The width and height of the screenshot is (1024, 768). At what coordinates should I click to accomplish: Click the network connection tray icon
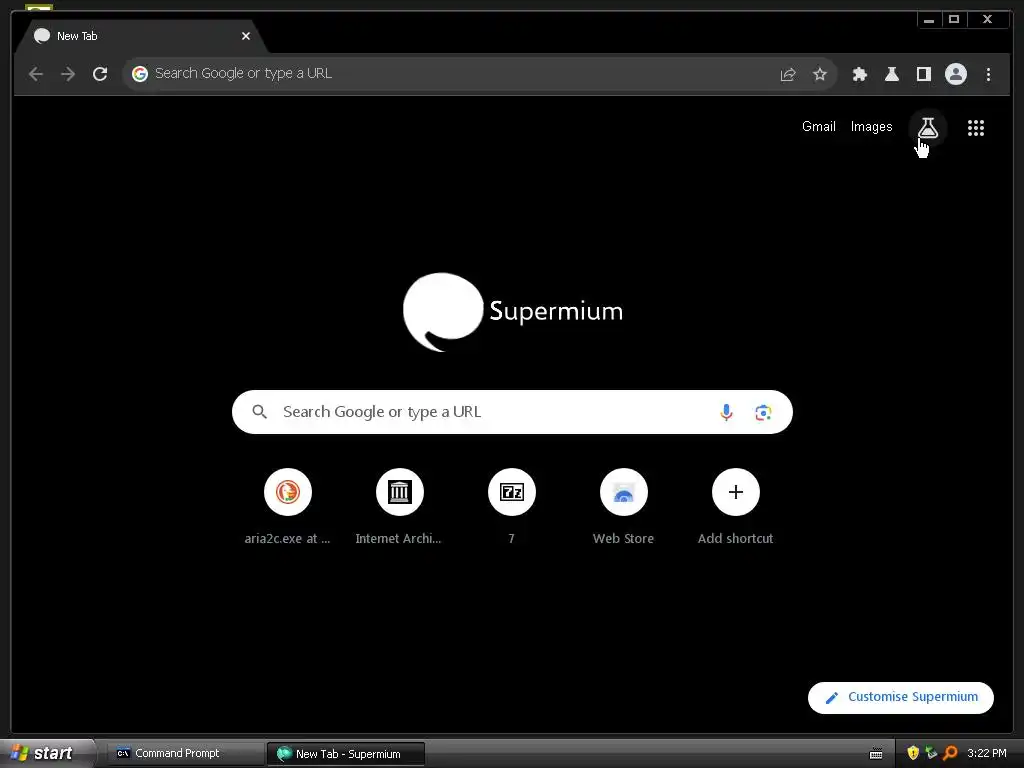click(931, 754)
